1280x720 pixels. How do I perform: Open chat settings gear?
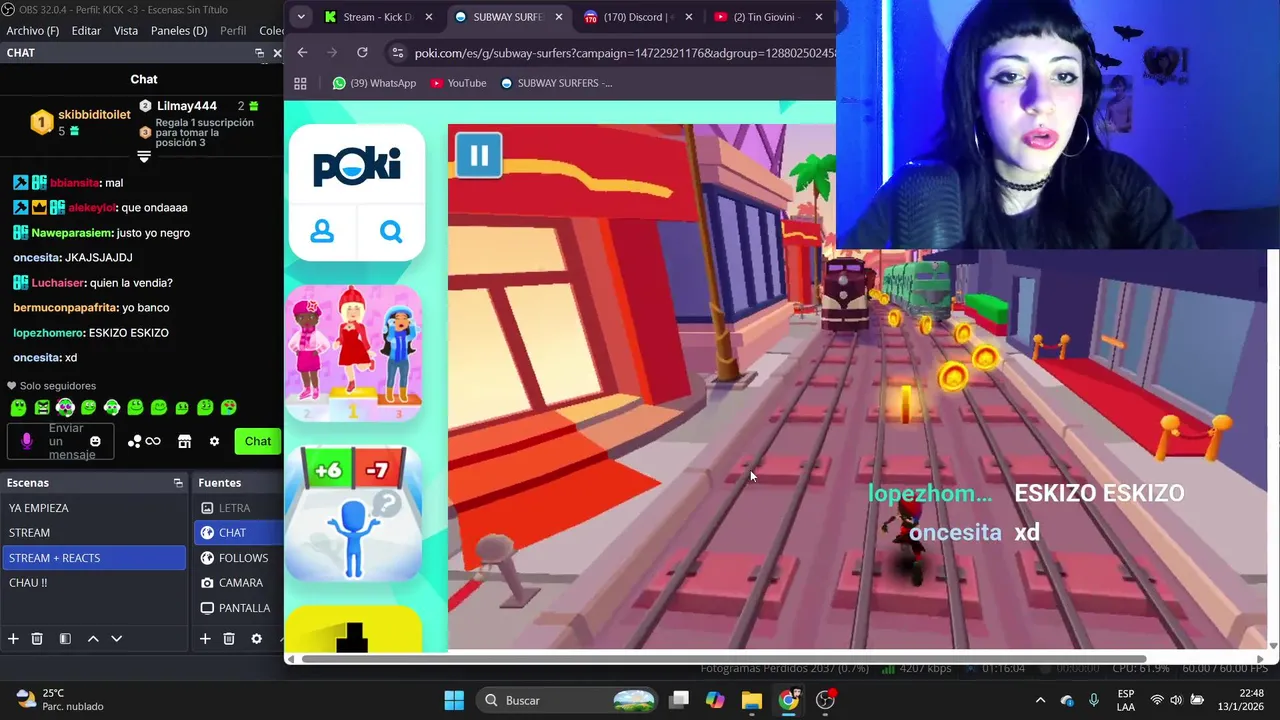point(214,441)
